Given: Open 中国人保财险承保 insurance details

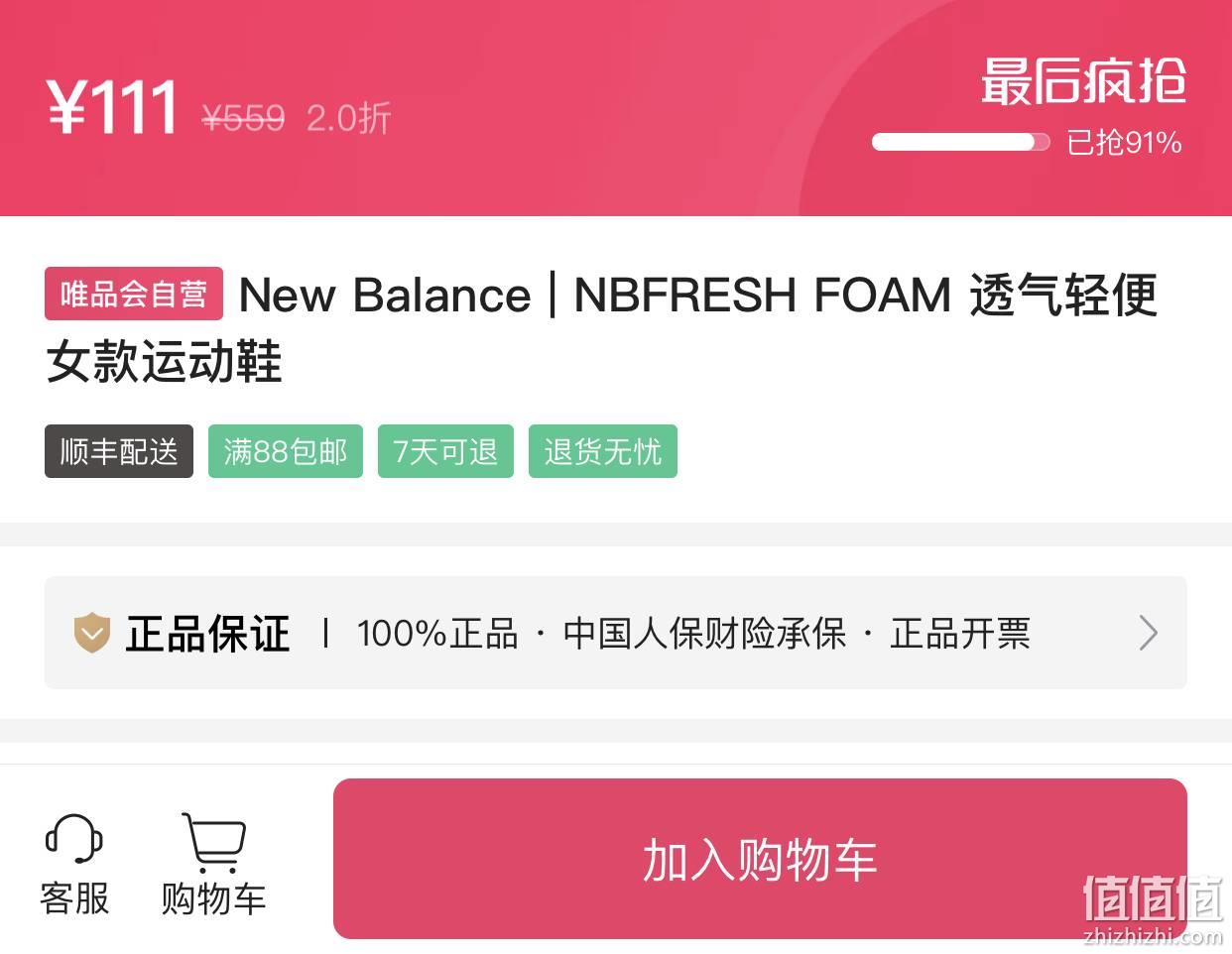Looking at the screenshot, I should [x=704, y=633].
